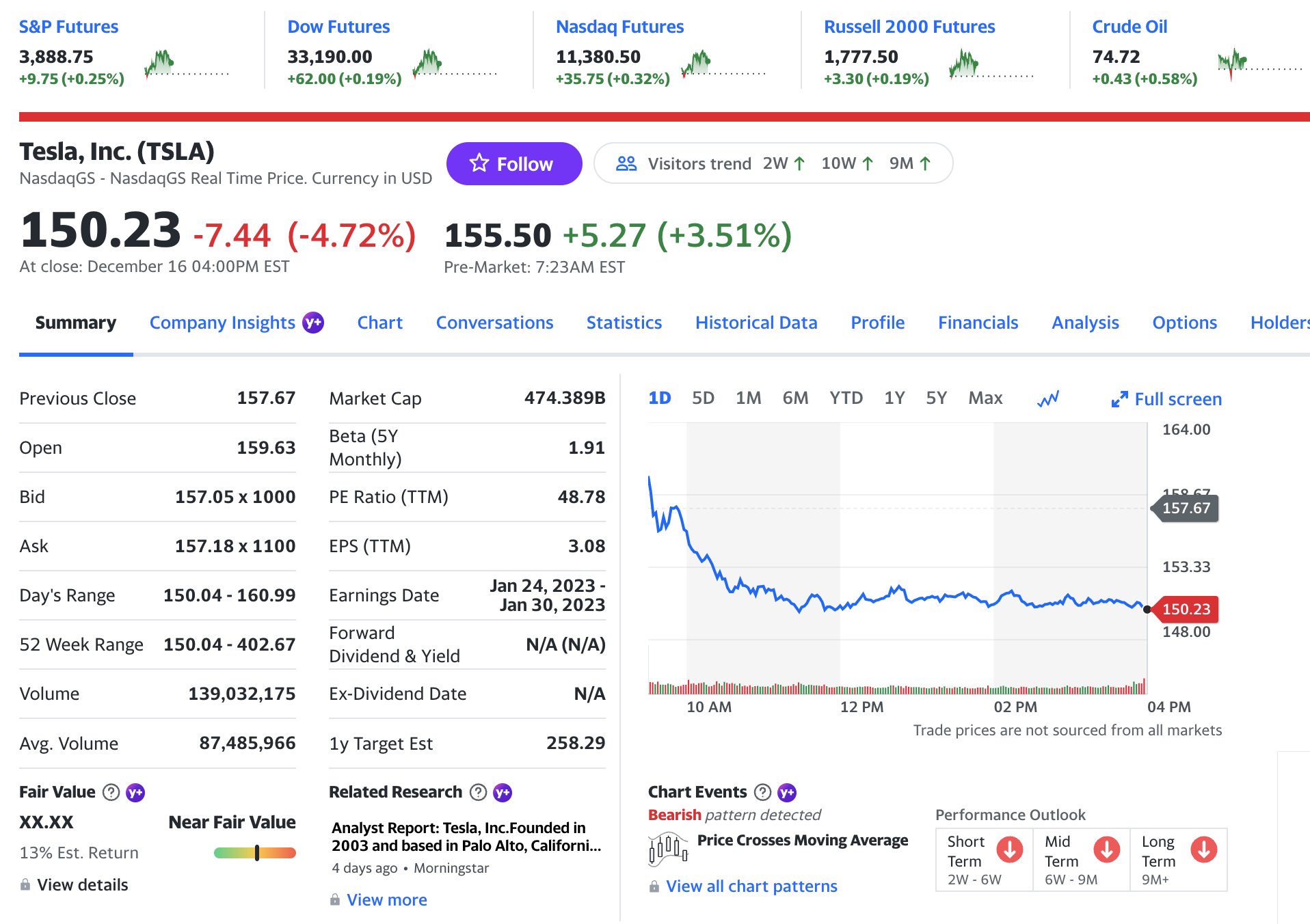
Task: Click the Nasdaq Futures mini chart
Action: click(723, 64)
